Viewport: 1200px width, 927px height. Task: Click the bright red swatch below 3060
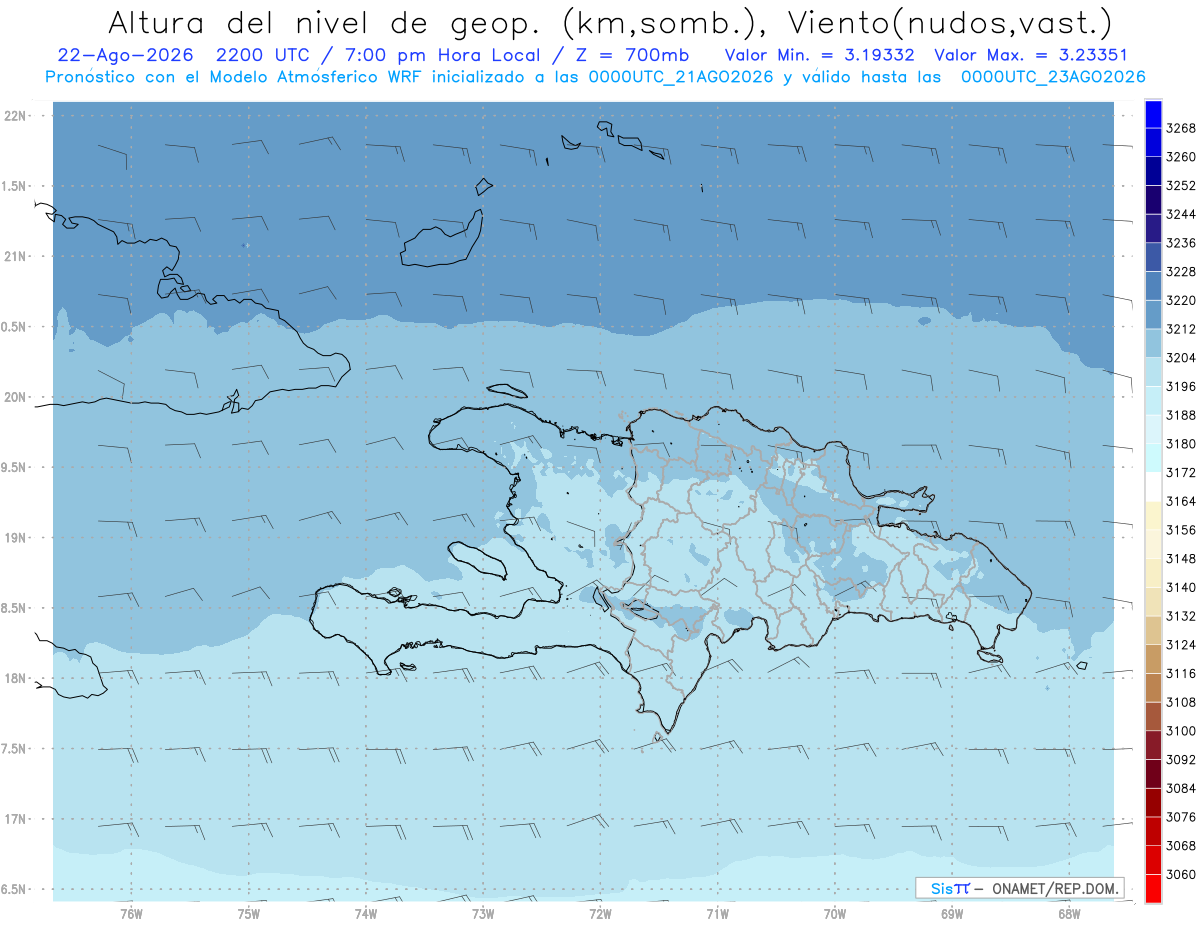1152,888
